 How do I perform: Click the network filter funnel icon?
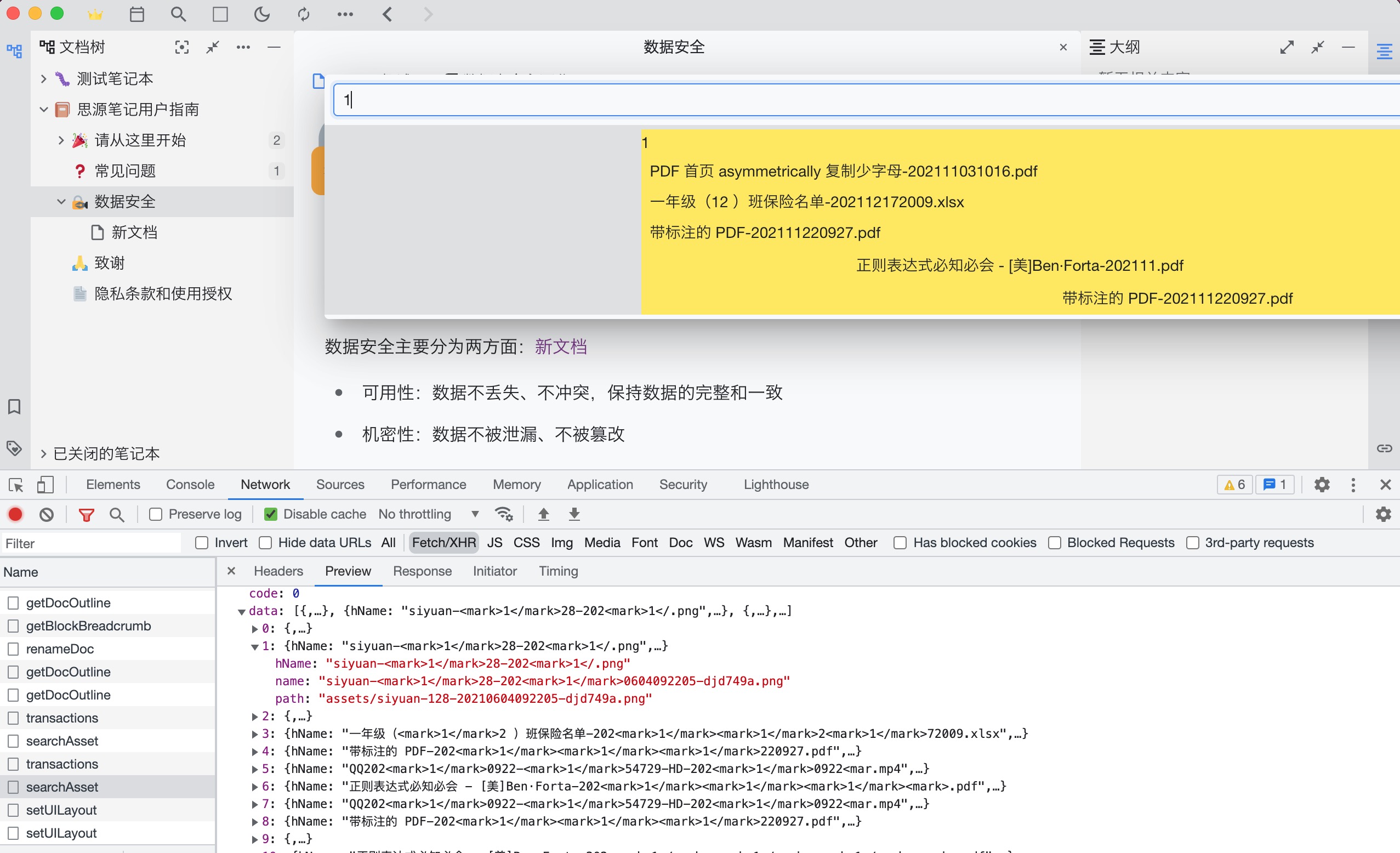tap(87, 515)
